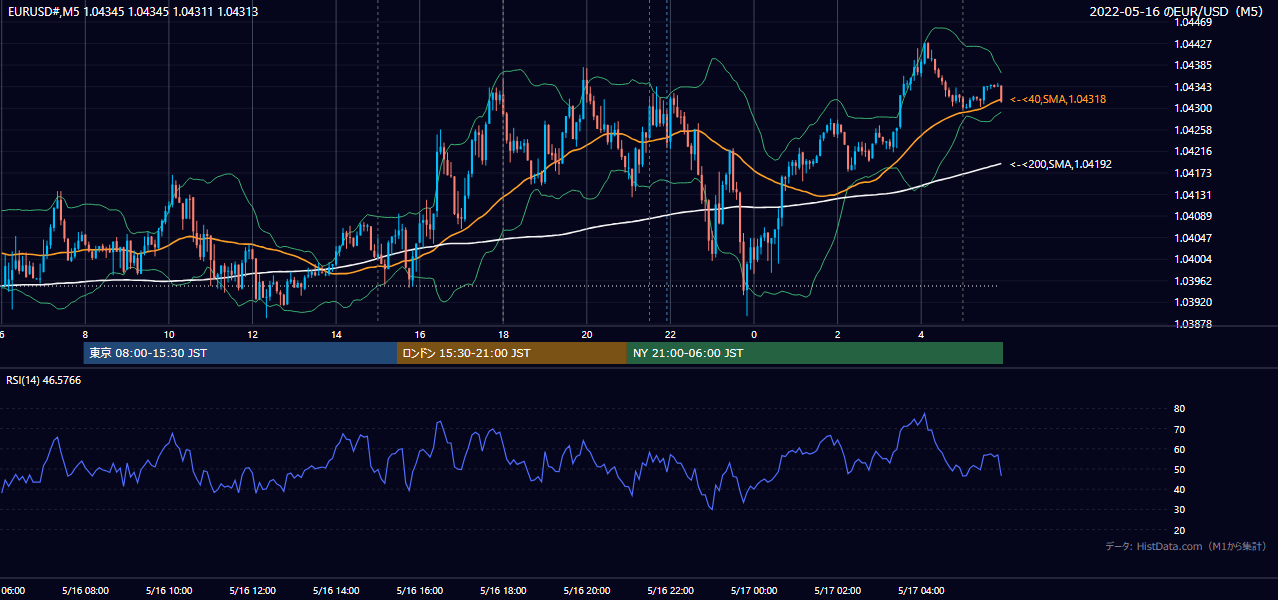
Task: Click price axis value 1.04469
Action: pos(1193,22)
